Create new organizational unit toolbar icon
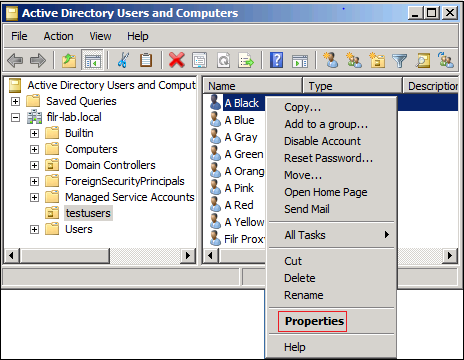 click(x=377, y=60)
